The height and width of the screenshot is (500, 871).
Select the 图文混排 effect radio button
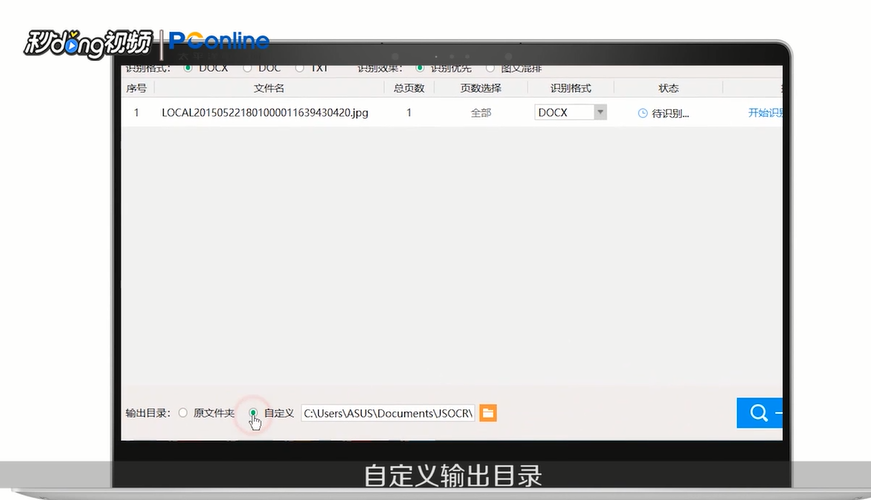point(490,68)
